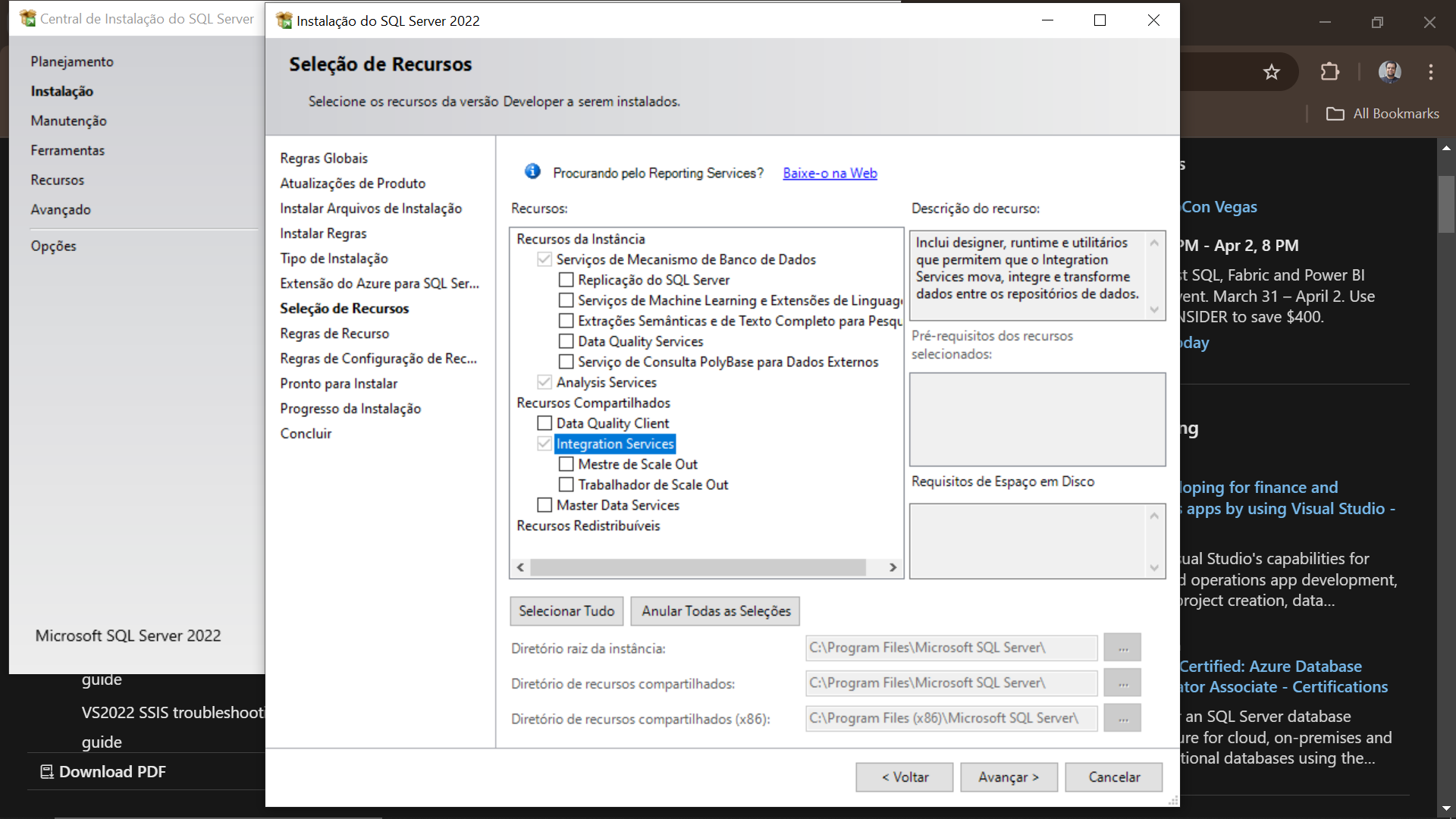
Task: Open Opções in the installation center
Action: 54,246
